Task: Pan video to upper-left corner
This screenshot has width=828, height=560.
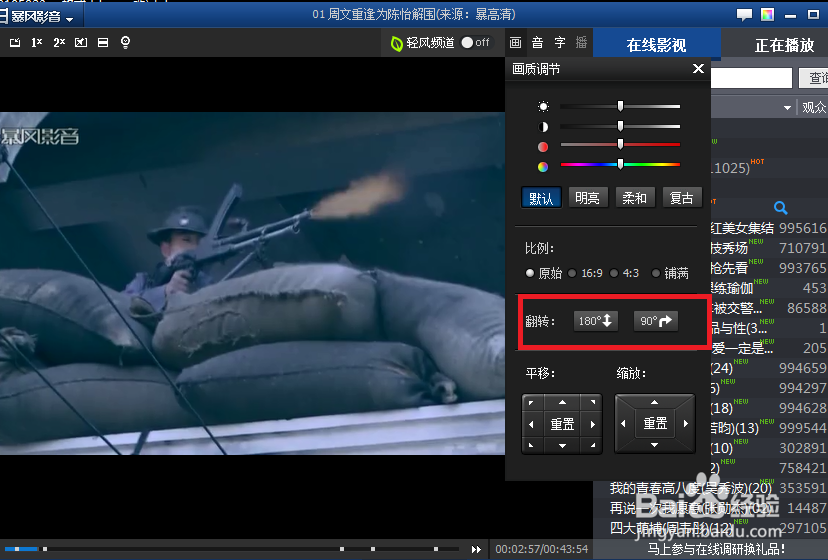Action: [x=531, y=403]
